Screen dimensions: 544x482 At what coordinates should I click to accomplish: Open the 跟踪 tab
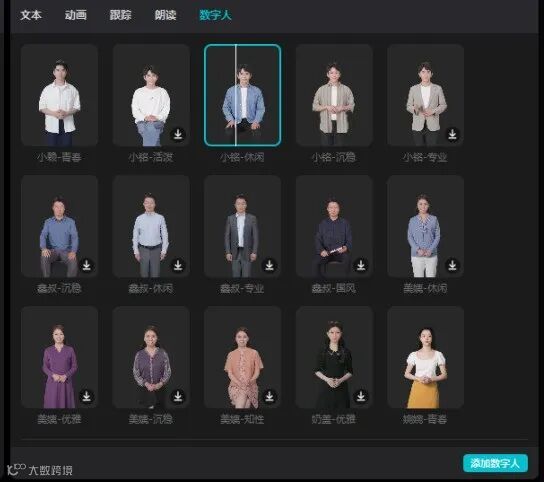point(120,15)
